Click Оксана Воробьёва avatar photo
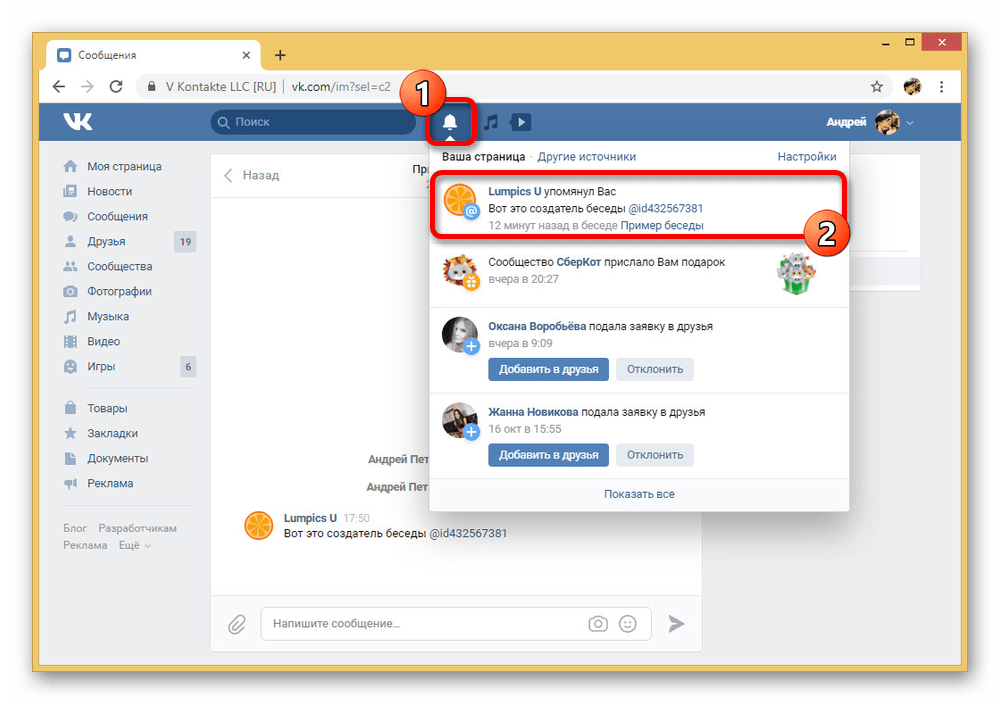Screen dimensions: 1000x704 click(460, 335)
